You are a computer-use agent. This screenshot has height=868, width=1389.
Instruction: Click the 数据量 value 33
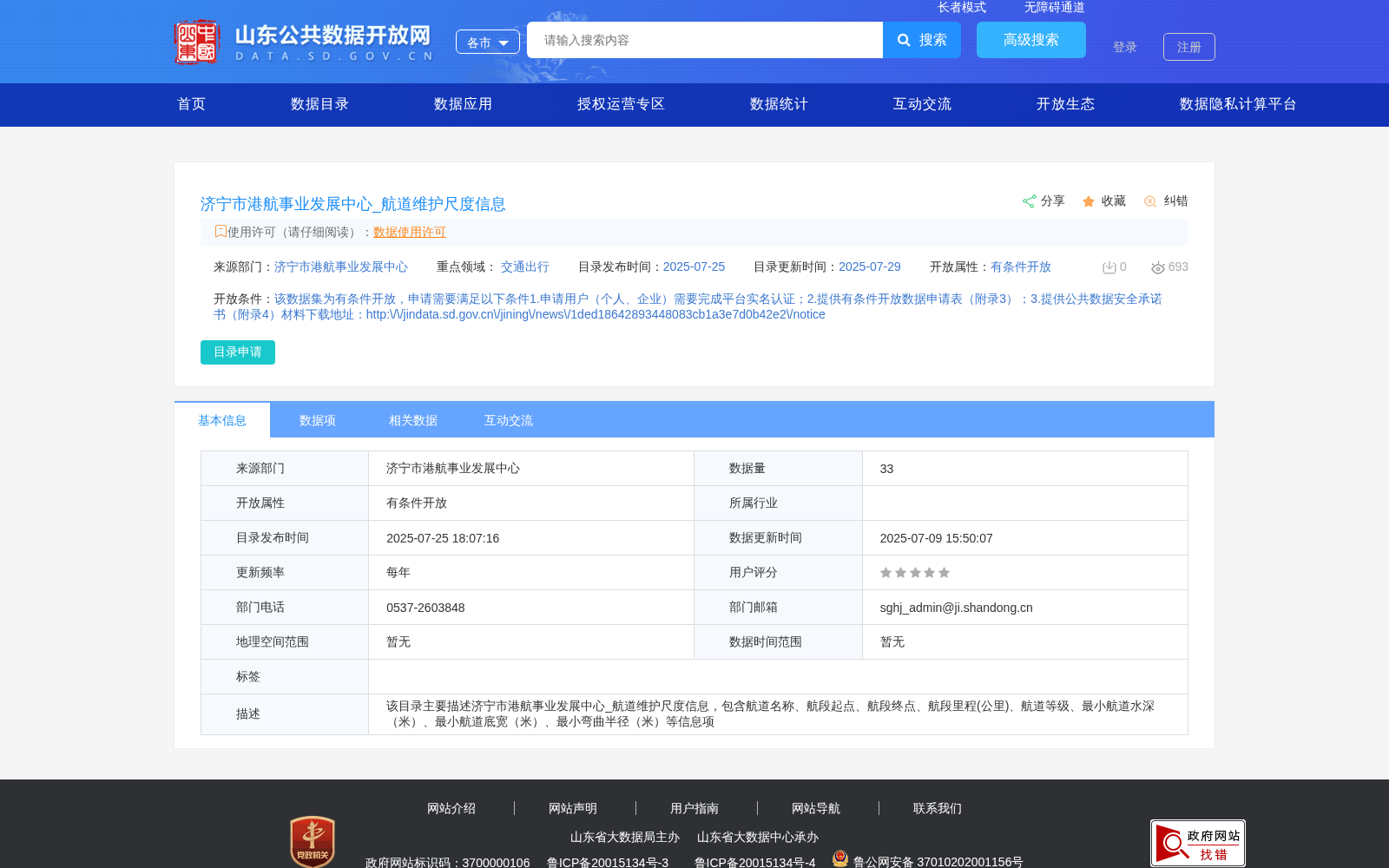click(x=886, y=469)
